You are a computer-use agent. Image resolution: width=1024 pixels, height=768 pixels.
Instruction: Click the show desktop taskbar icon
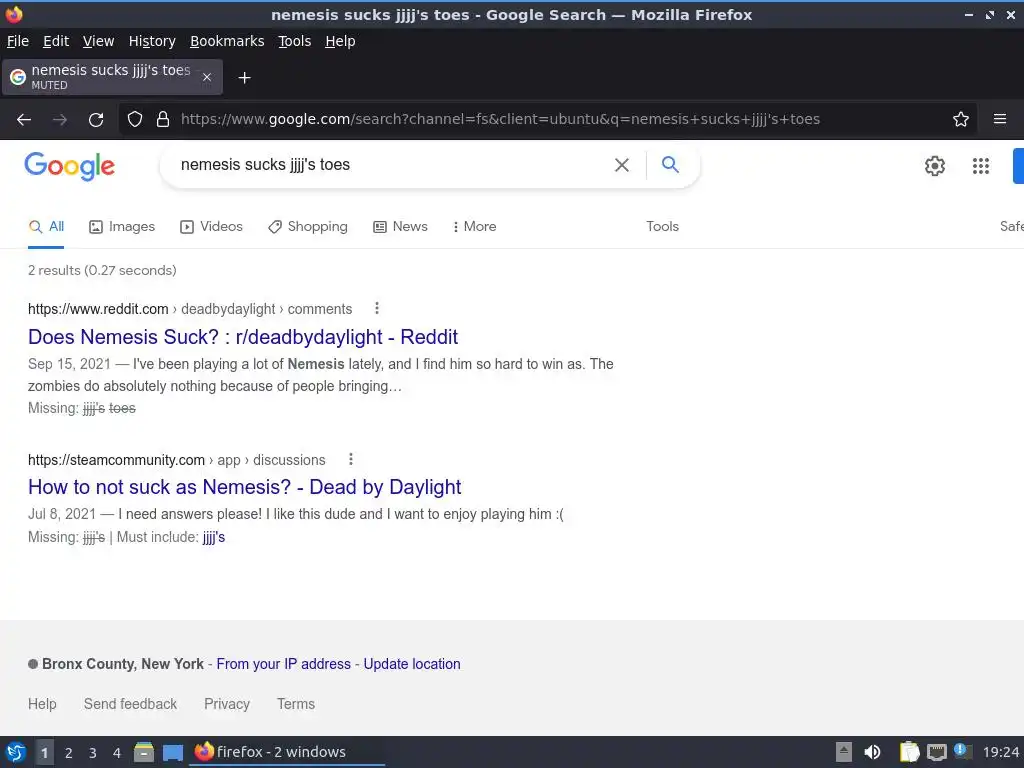[x=172, y=752]
